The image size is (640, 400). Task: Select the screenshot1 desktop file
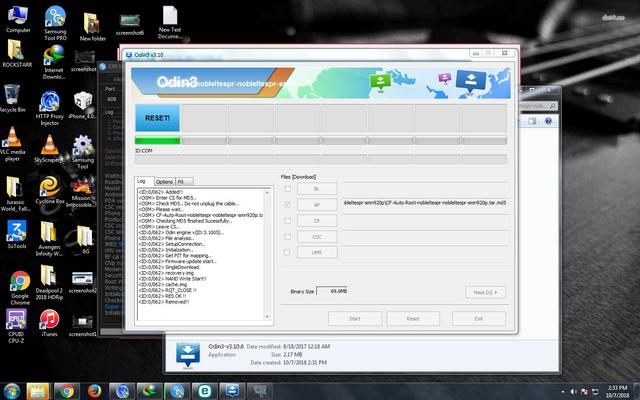point(82,326)
